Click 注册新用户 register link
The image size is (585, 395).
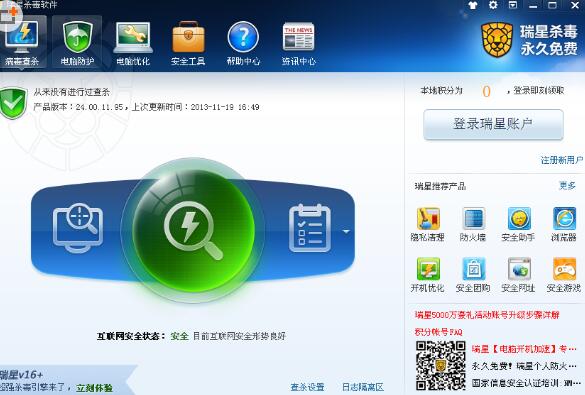point(562,160)
